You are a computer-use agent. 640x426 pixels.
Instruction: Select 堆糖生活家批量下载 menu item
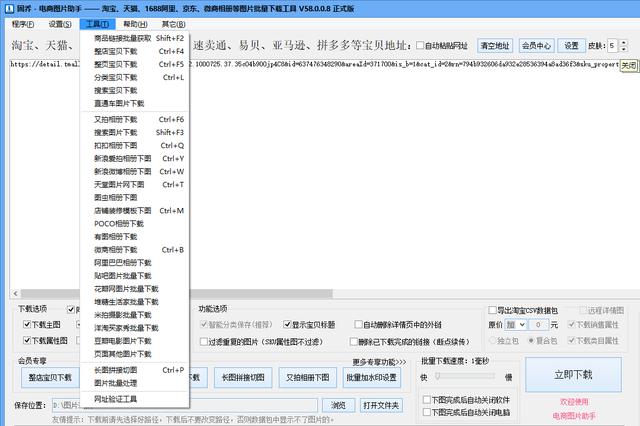tap(135, 302)
